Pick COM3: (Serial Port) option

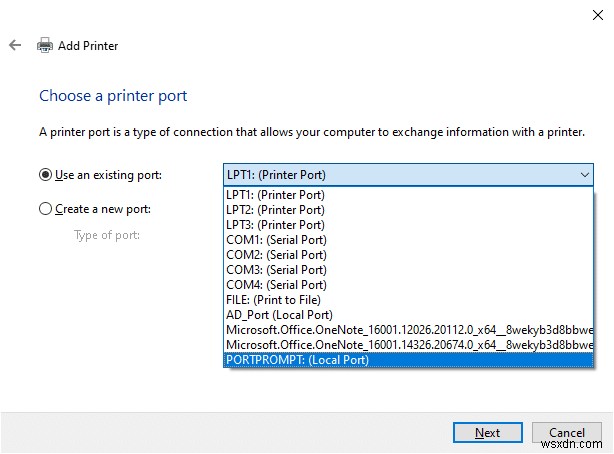coord(408,270)
